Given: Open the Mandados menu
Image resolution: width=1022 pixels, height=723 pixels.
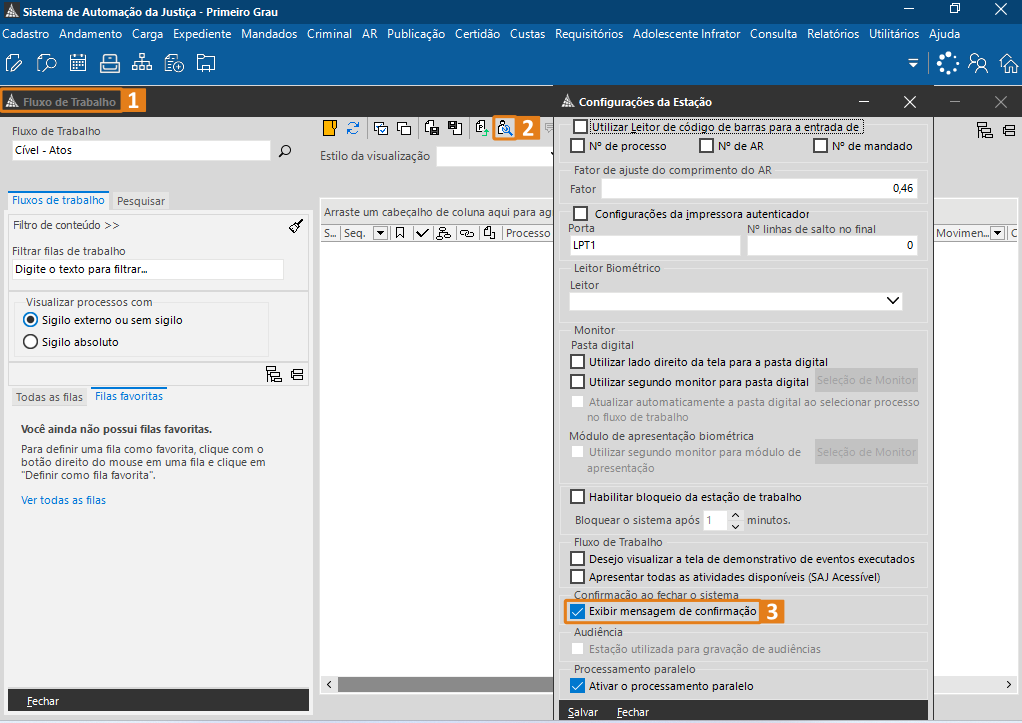Looking at the screenshot, I should [x=269, y=34].
